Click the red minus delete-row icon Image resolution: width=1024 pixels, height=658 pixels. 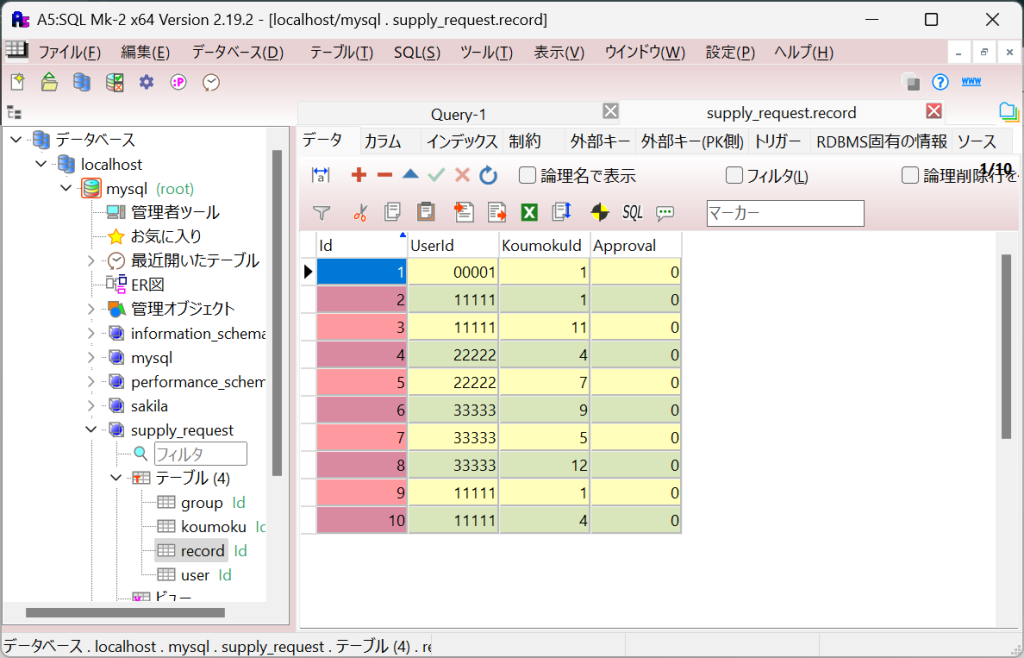pyautogui.click(x=385, y=175)
